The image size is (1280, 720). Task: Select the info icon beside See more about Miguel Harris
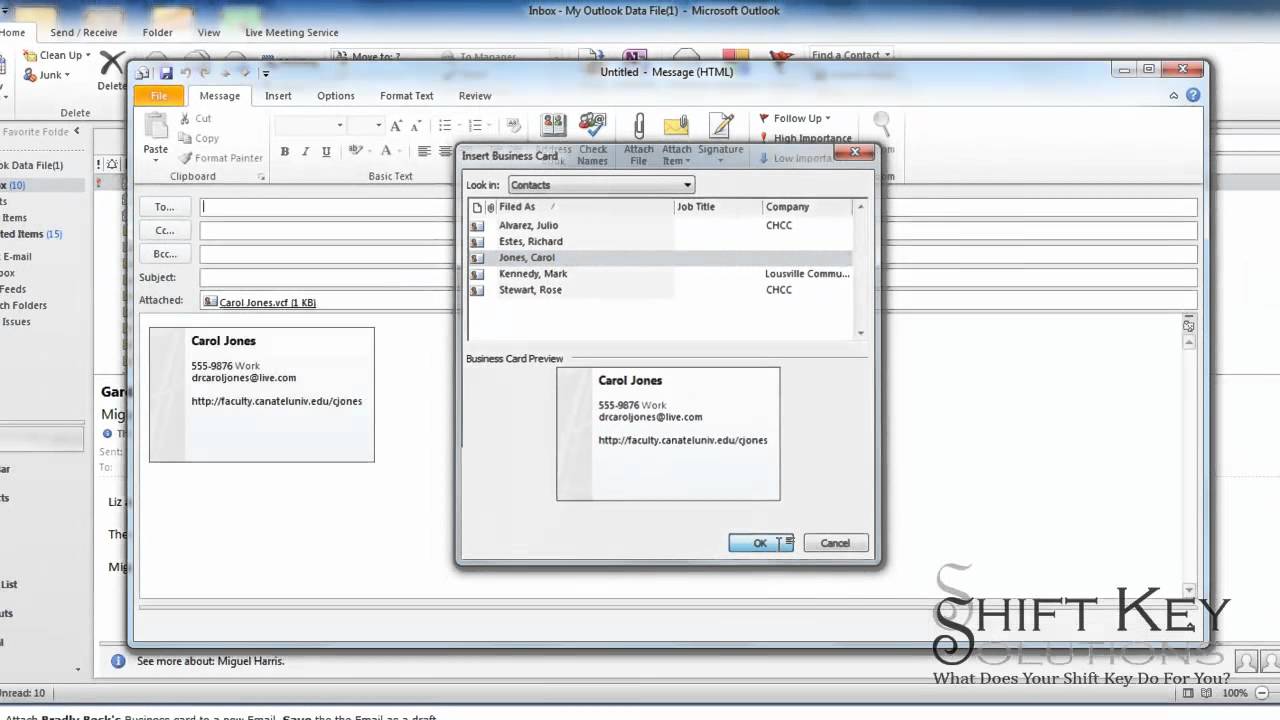[x=118, y=661]
